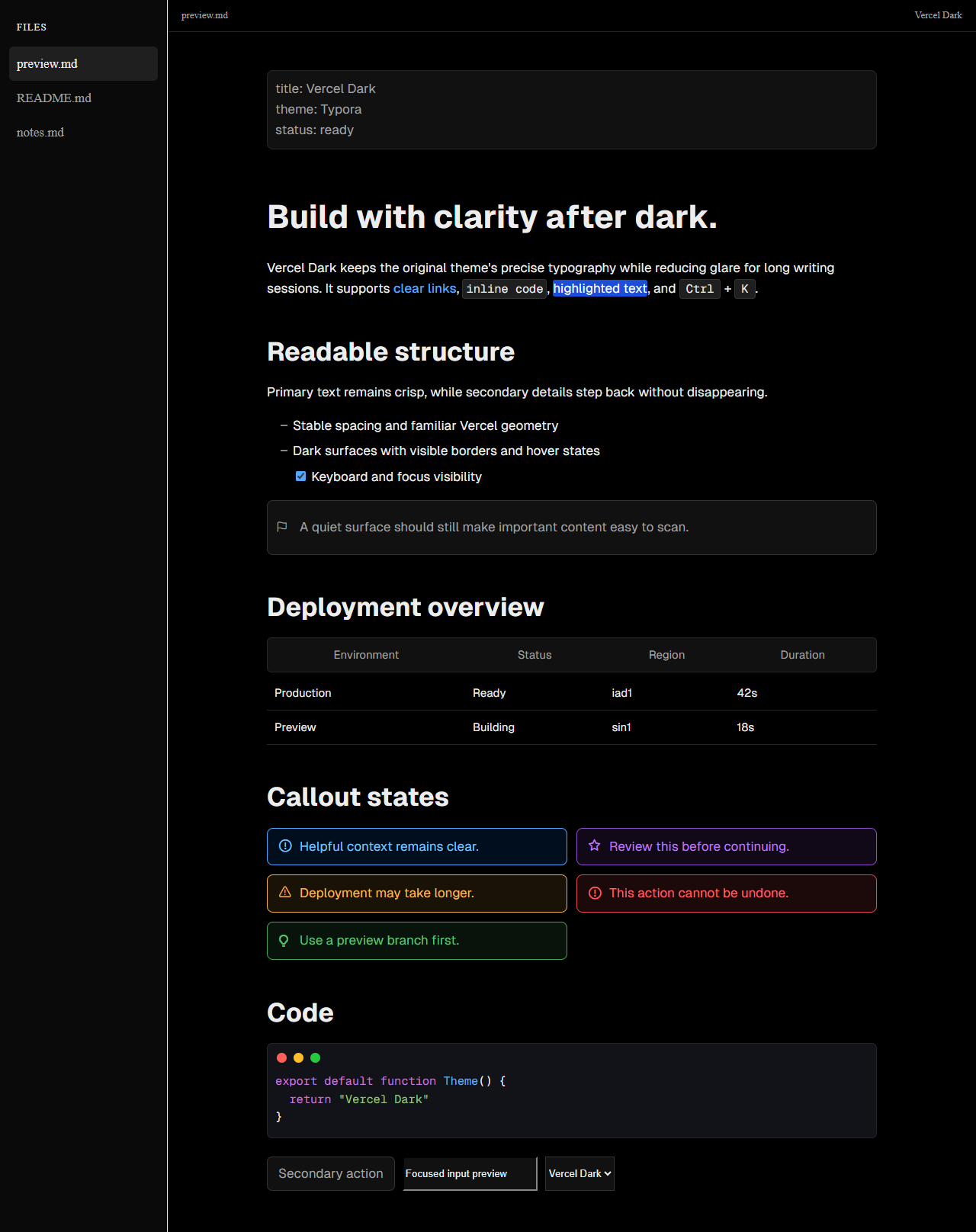Click the highlighted text span
Screen dimensions: 976x1232
point(600,288)
